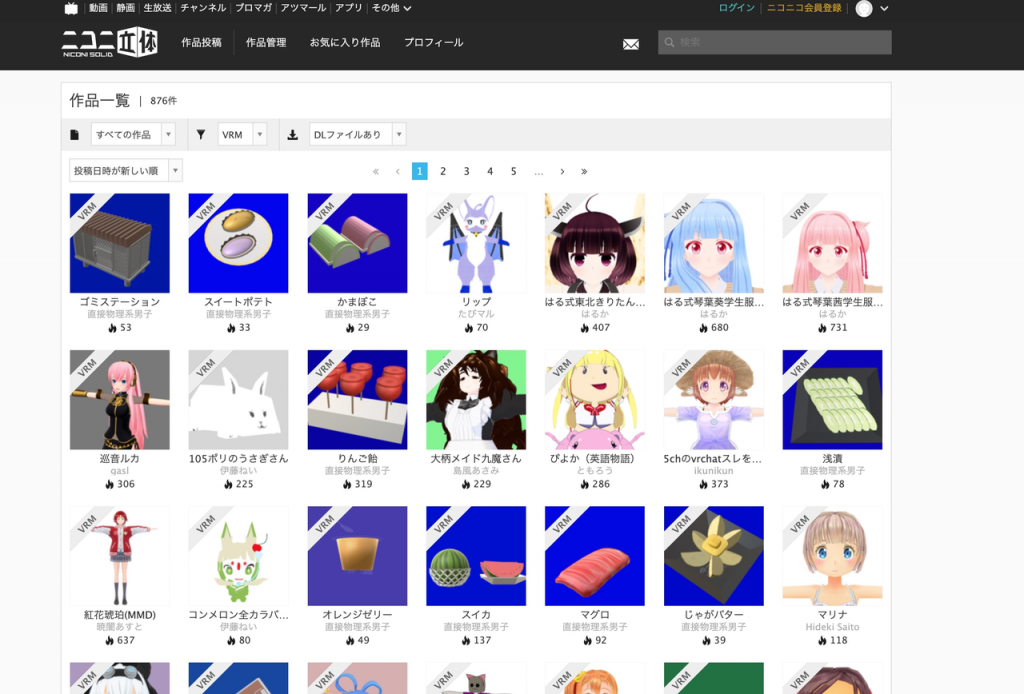This screenshot has height=694, width=1024.
Task: Click author Hideki Saito link
Action: pyautogui.click(x=833, y=627)
